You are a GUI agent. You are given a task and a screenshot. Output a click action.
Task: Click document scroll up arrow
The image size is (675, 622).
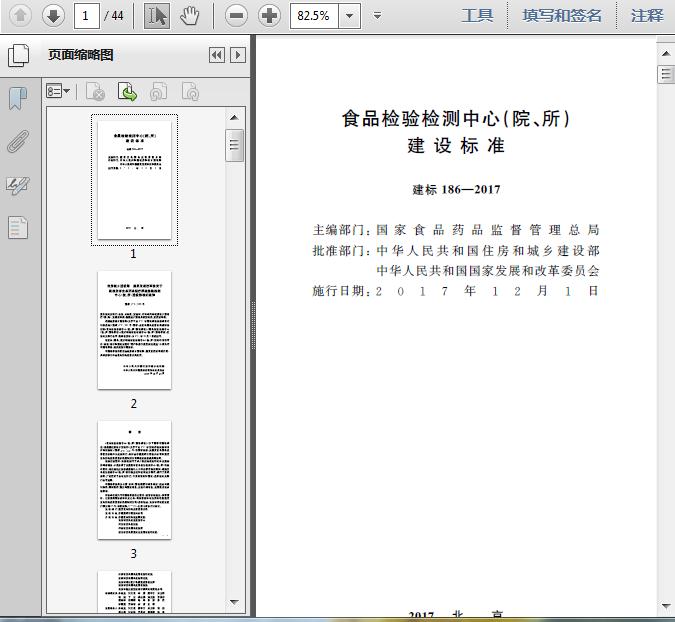click(x=666, y=53)
